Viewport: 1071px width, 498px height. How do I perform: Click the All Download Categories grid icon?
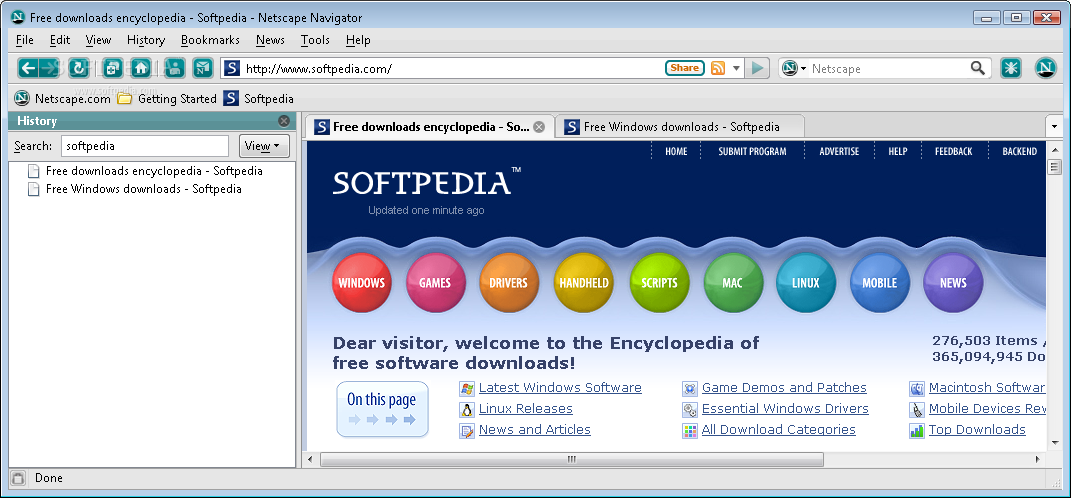[690, 430]
